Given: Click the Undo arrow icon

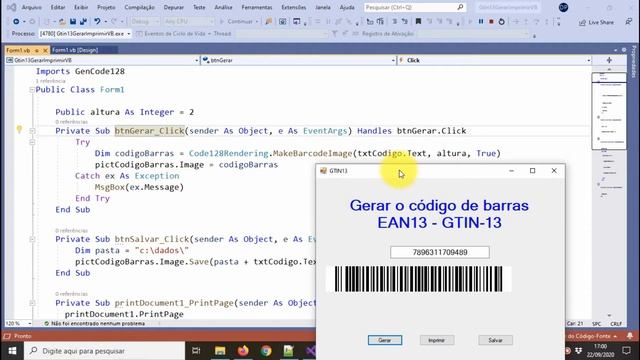Looking at the screenshot, I should tap(97, 21).
